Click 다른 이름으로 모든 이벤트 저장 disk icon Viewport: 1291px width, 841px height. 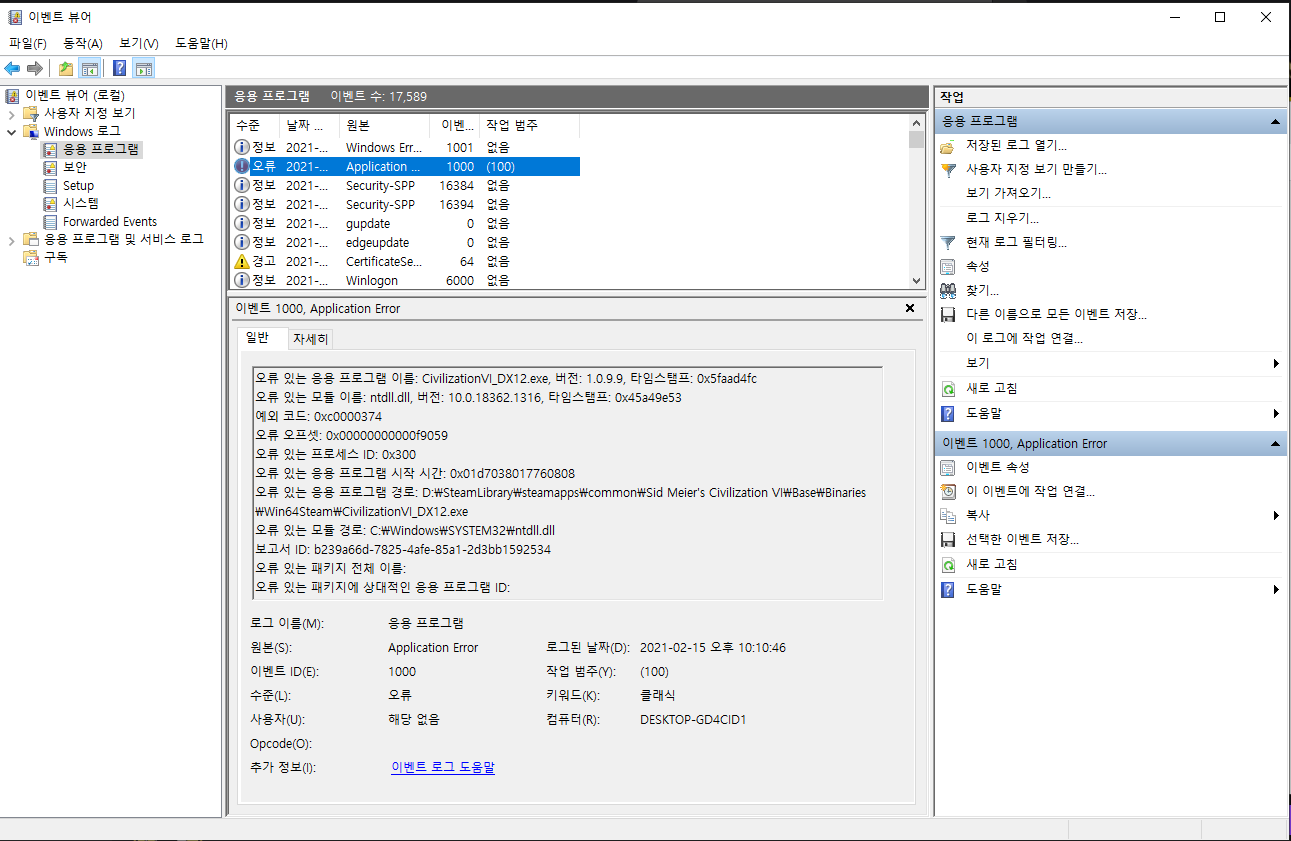coord(948,314)
